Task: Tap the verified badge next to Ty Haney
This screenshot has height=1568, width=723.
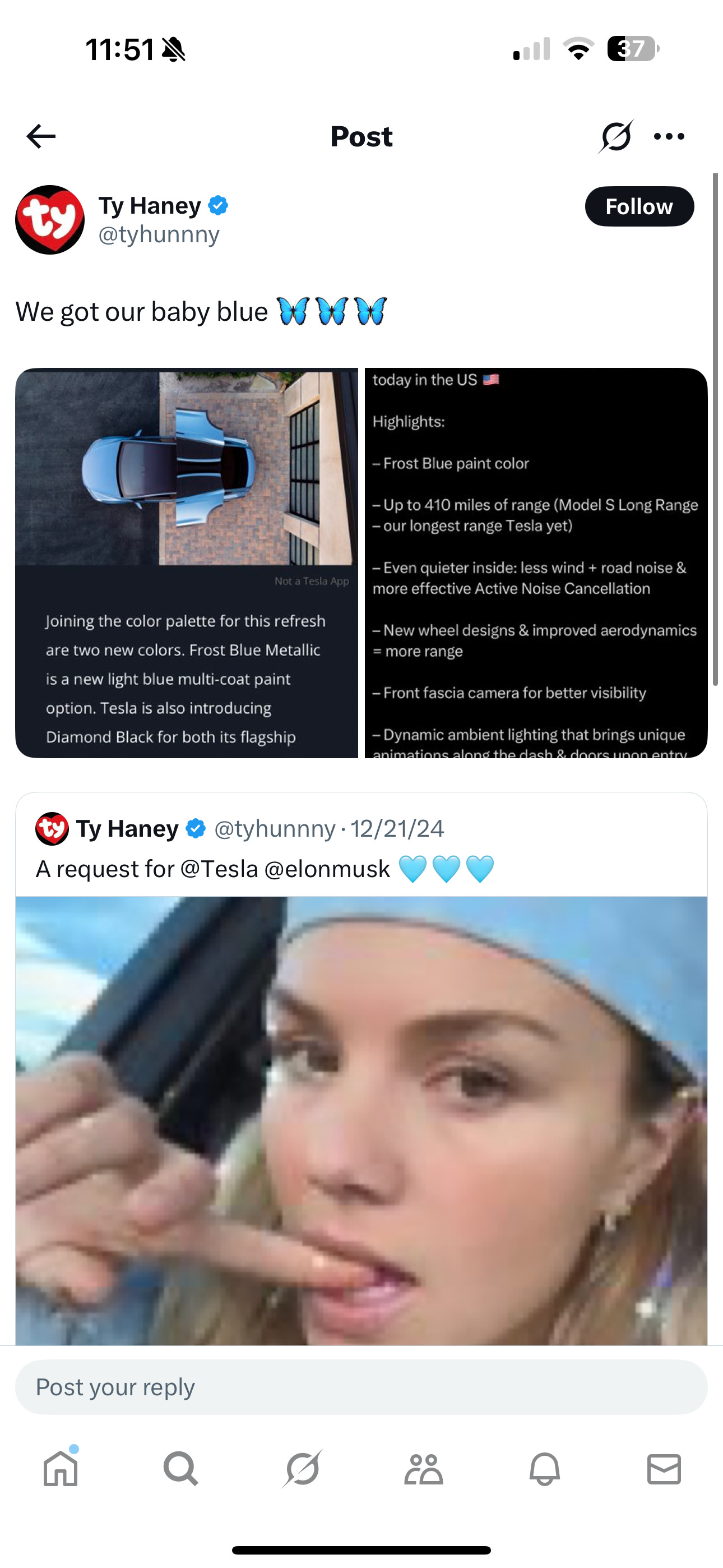Action: click(218, 206)
